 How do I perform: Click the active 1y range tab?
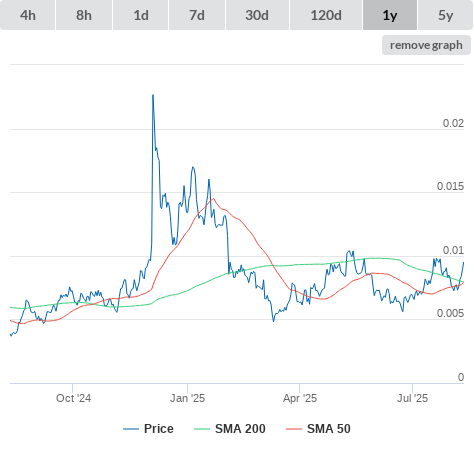[390, 15]
